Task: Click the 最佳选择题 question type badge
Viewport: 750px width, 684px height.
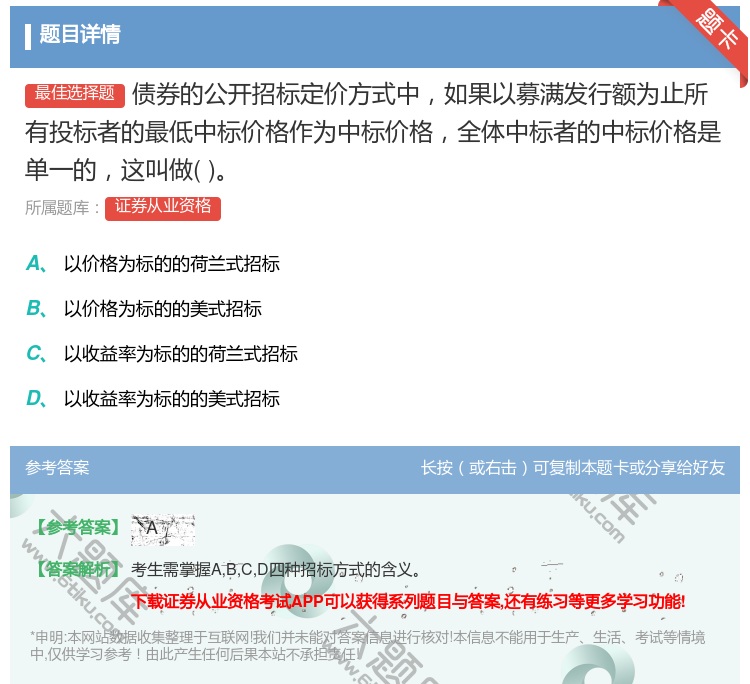Action: point(75,94)
